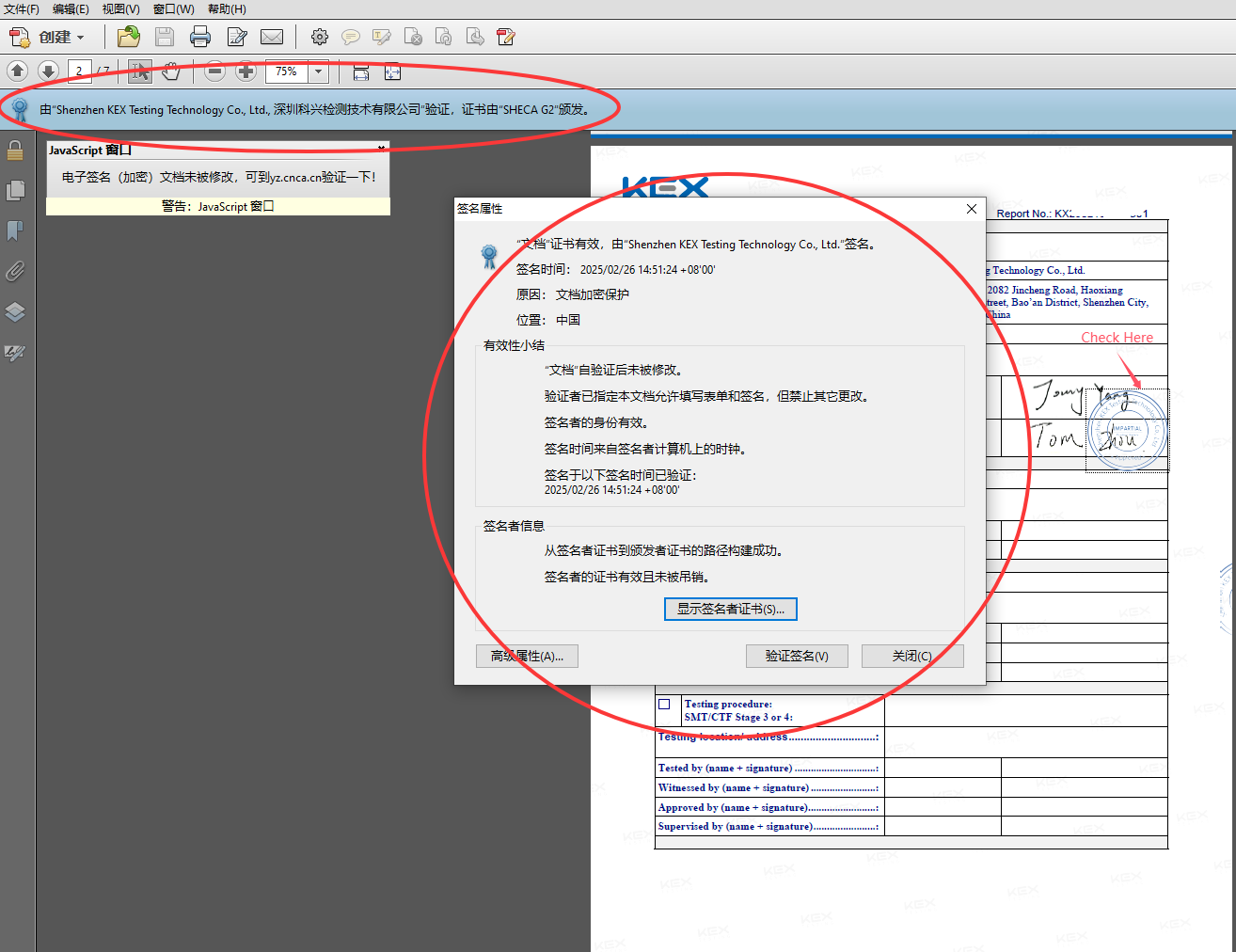
Task: Click the print icon
Action: pyautogui.click(x=200, y=38)
